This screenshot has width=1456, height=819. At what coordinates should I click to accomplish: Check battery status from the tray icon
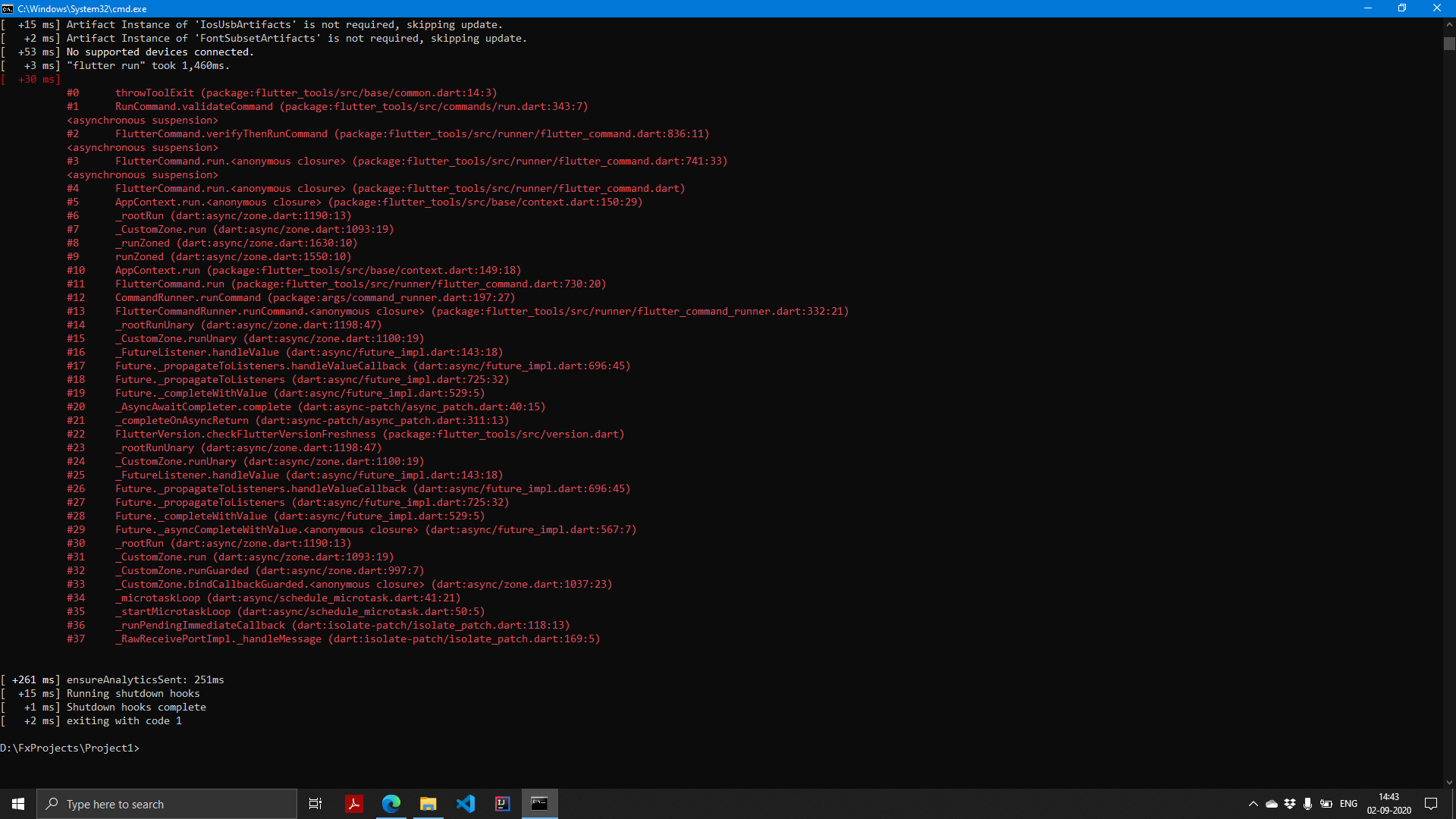[x=1327, y=804]
